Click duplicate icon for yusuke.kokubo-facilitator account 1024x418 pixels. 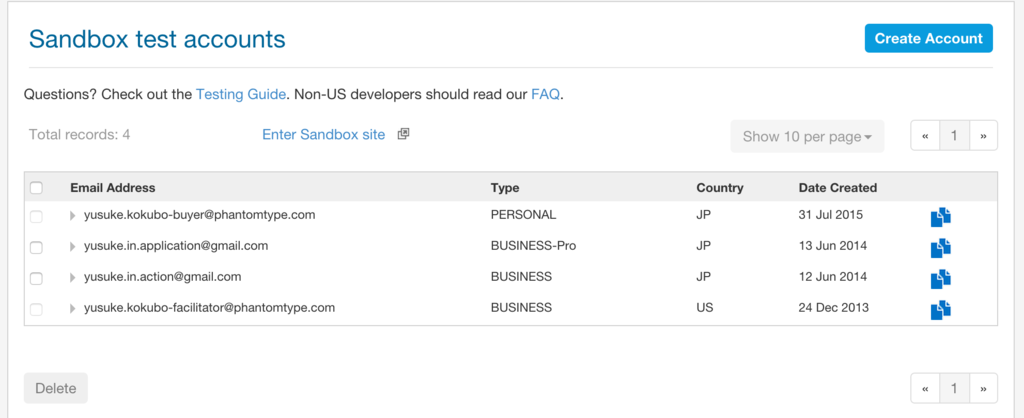coord(940,309)
